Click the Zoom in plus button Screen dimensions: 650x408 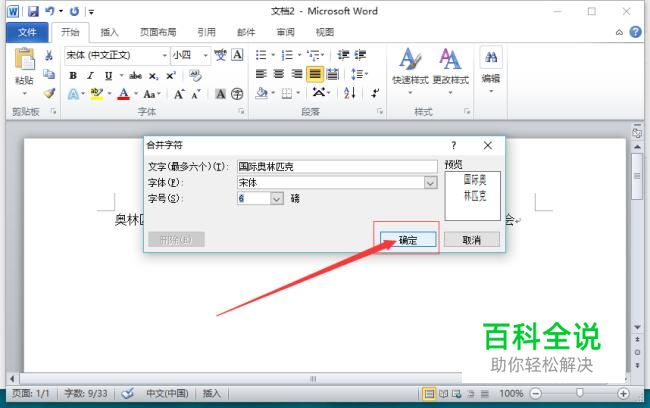tap(623, 393)
